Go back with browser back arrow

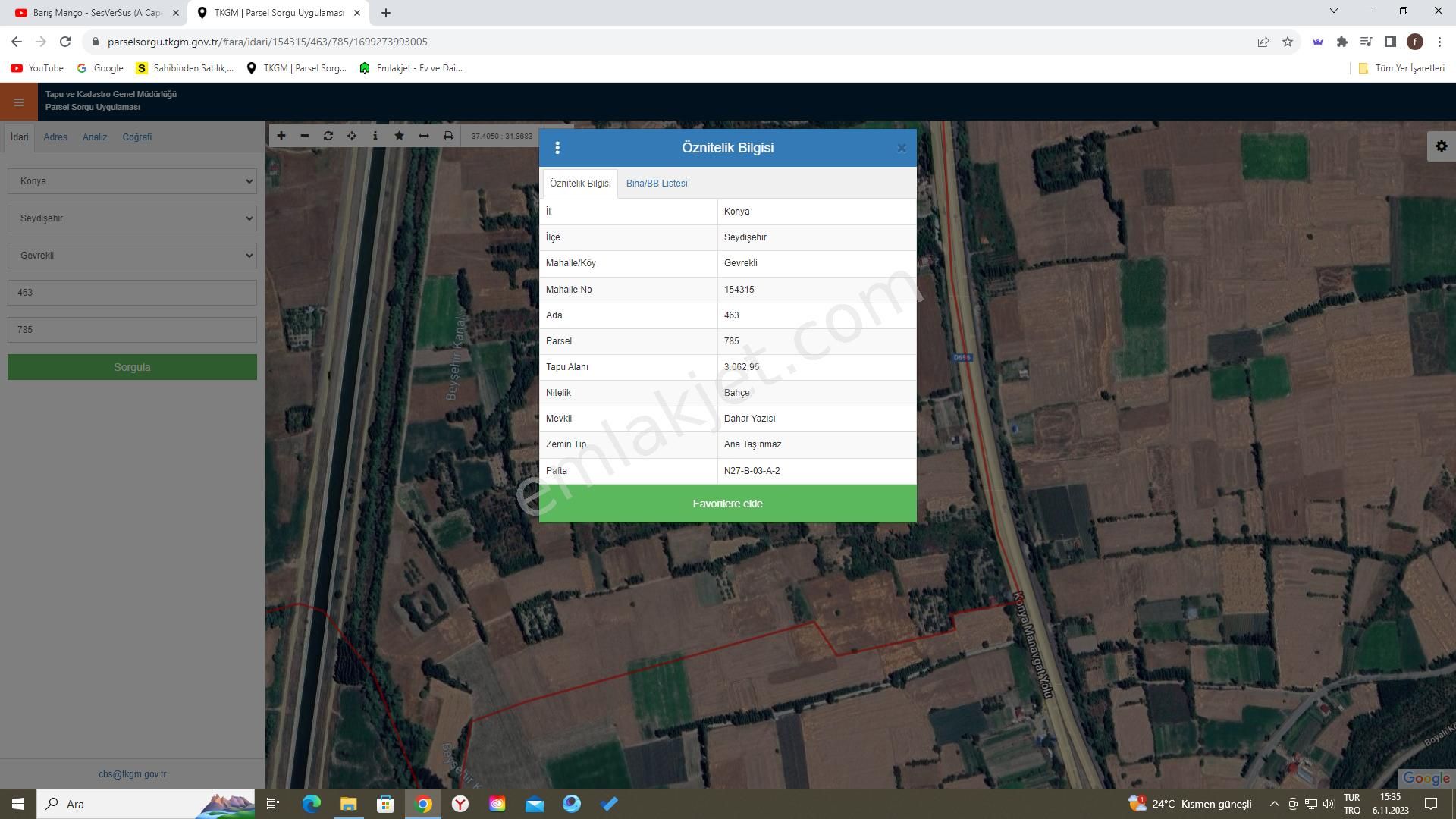(17, 42)
